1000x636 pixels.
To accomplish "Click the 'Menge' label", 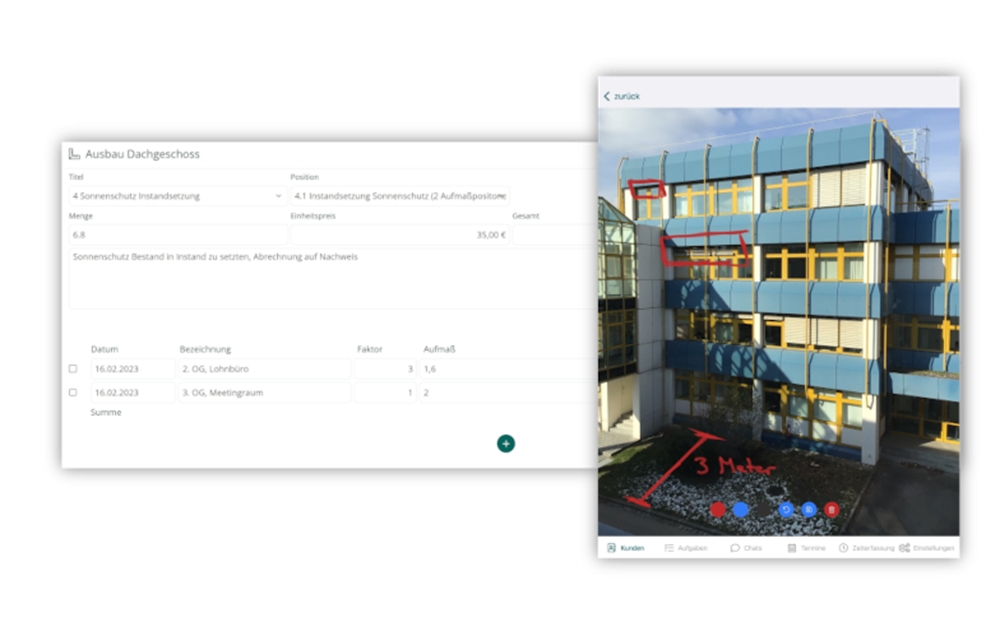I will (81, 216).
